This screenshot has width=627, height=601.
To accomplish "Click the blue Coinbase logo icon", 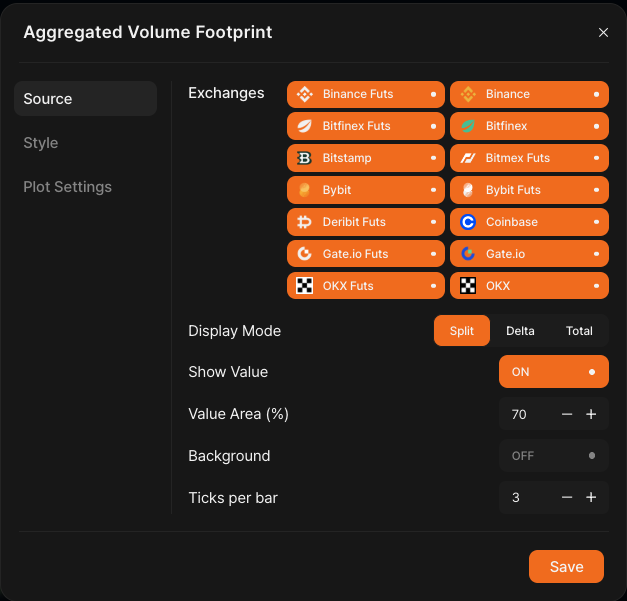I will (x=468, y=222).
